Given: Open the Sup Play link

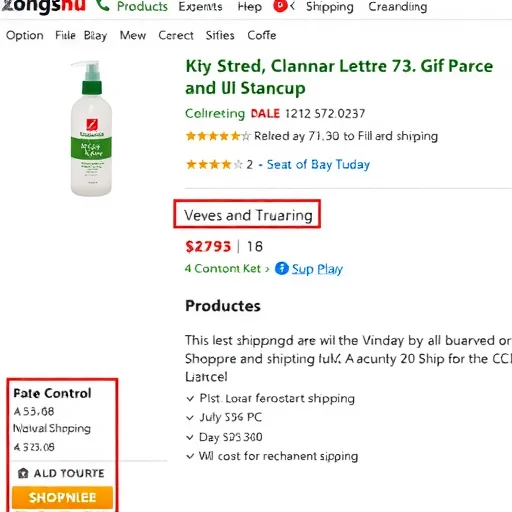Looking at the screenshot, I should (x=317, y=269).
